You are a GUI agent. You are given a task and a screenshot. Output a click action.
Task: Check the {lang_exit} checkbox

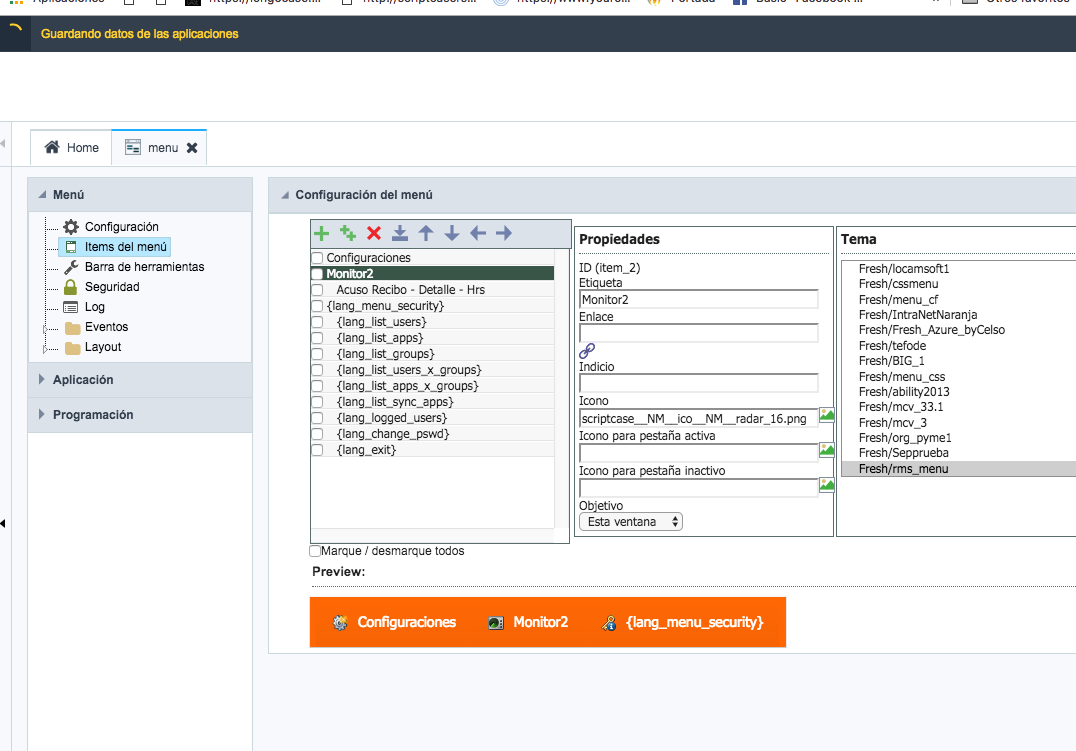pyautogui.click(x=317, y=450)
